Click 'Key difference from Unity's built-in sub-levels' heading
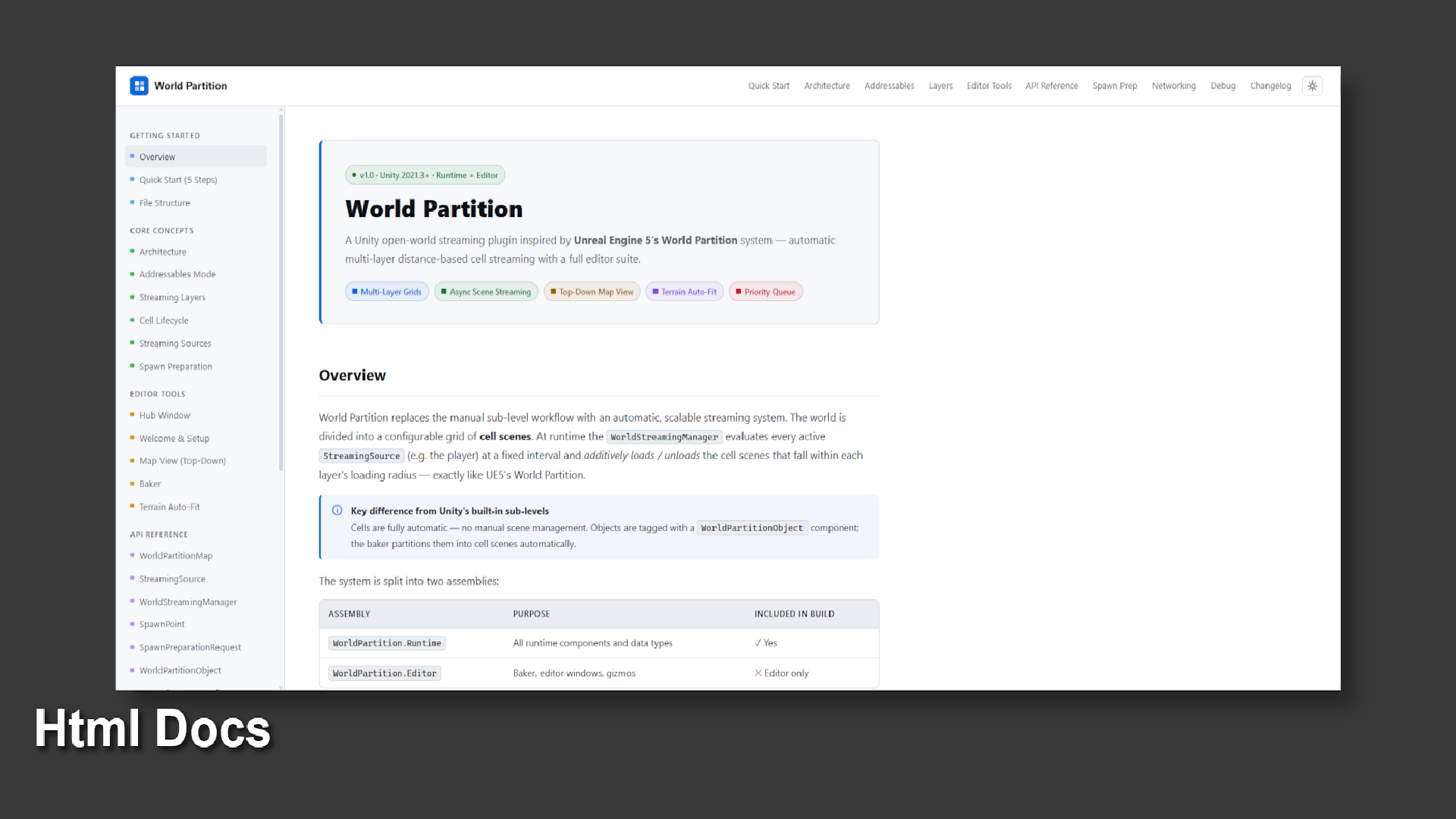The height and width of the screenshot is (819, 1456). tap(450, 511)
